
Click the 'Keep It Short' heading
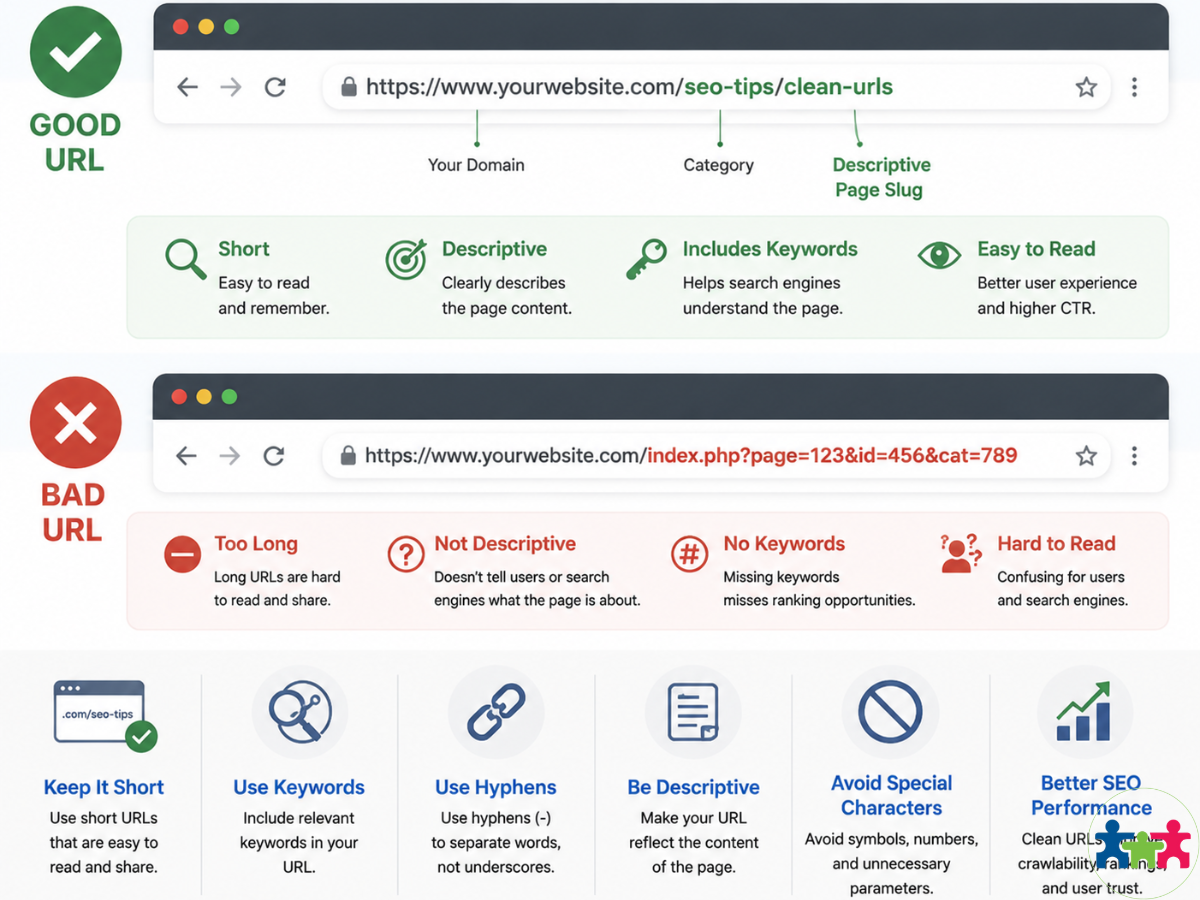pyautogui.click(x=104, y=787)
